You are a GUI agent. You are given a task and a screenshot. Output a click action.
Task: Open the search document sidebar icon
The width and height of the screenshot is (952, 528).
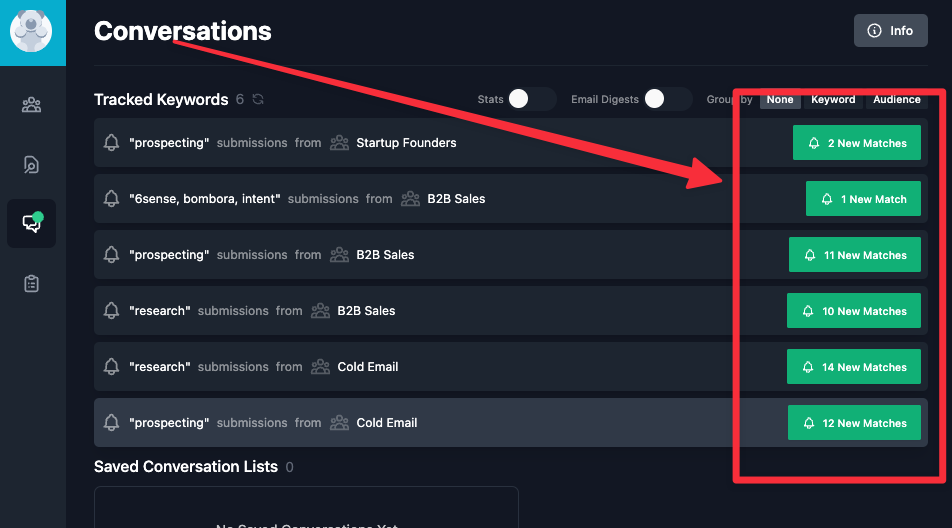32,164
